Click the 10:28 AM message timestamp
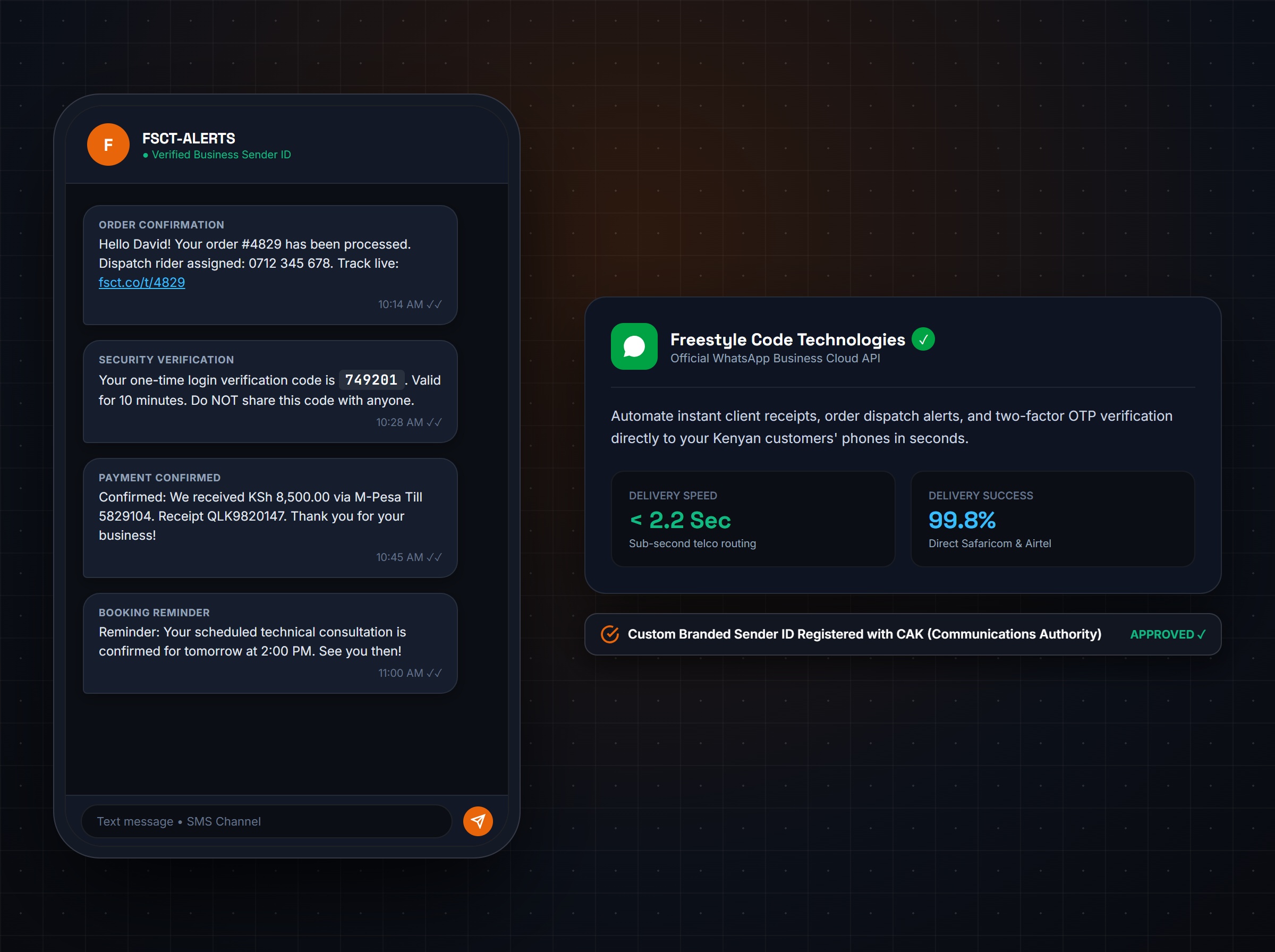Viewport: 1275px width, 952px height. [399, 422]
